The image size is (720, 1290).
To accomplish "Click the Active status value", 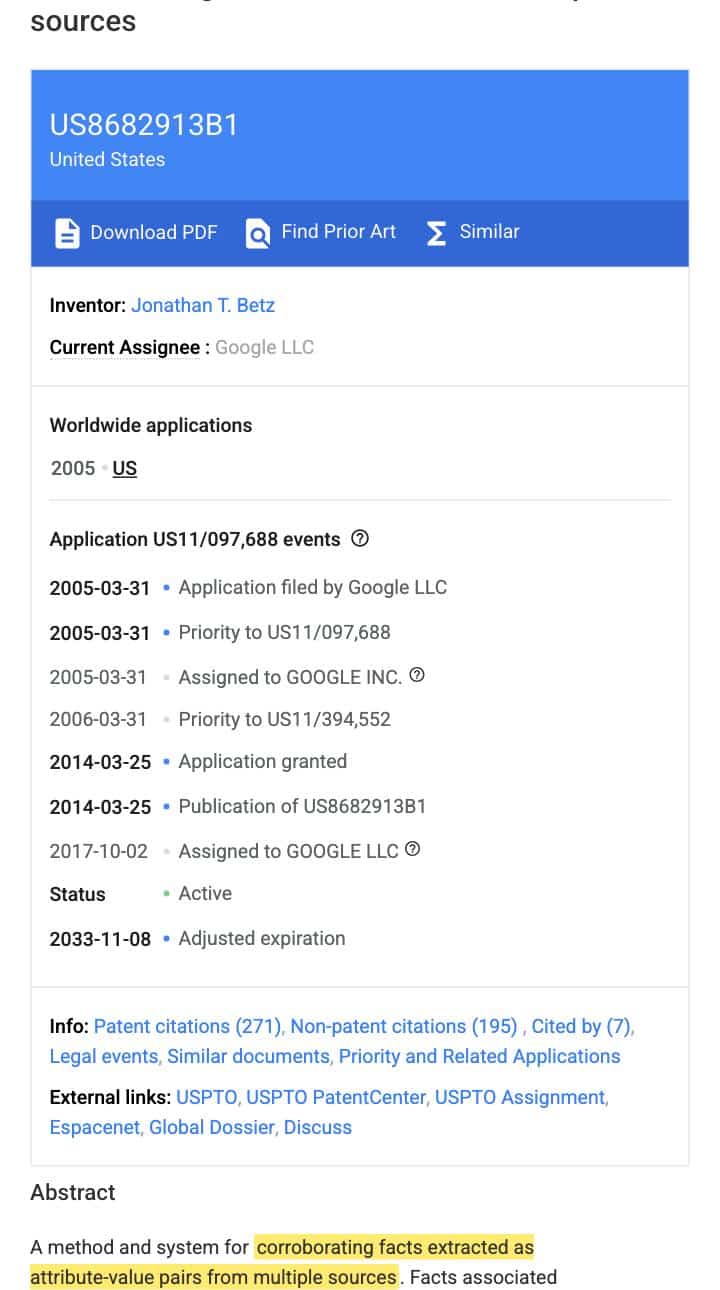I will (205, 893).
